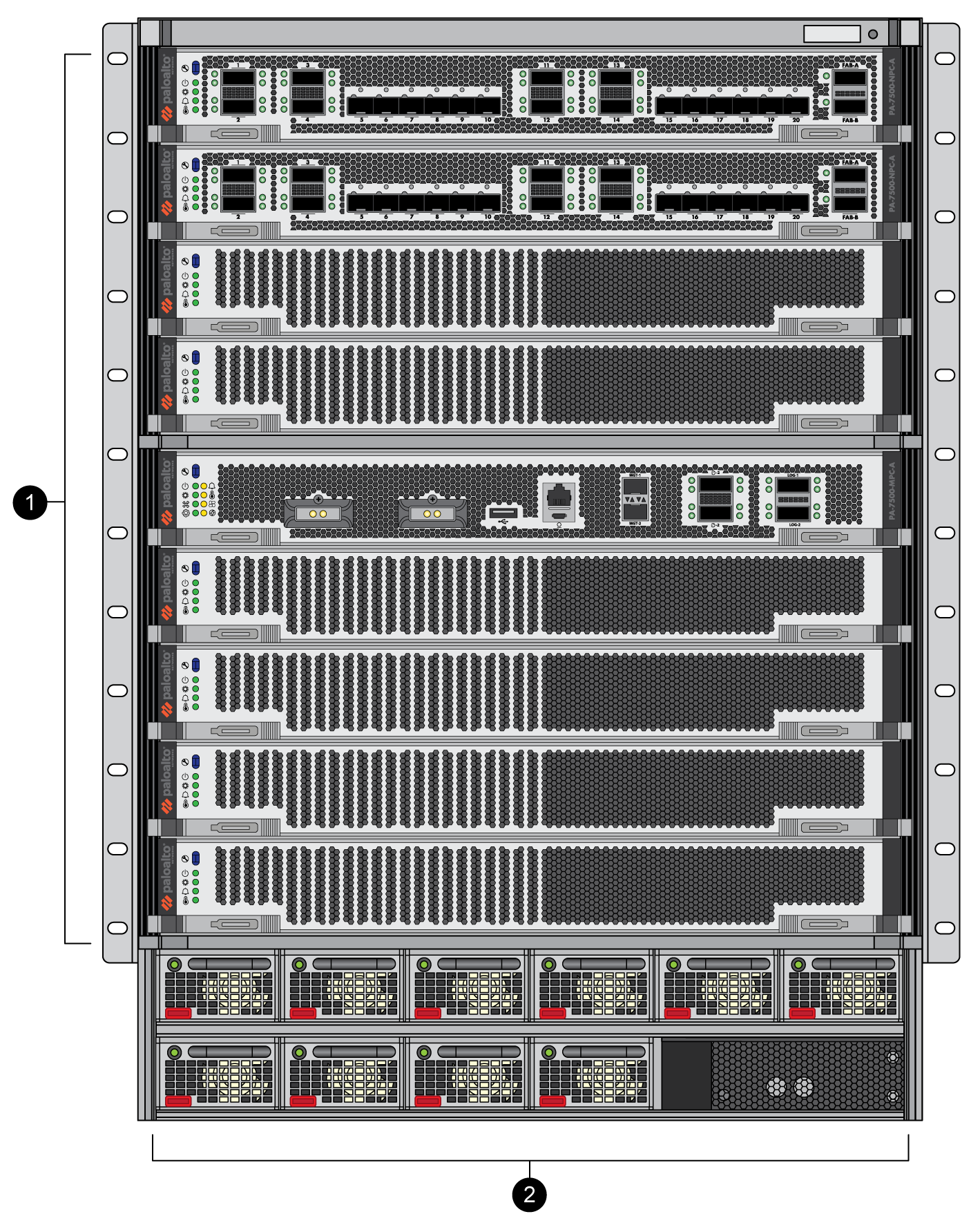
Task: Select SFP port 17 on the second card
Action: [x=720, y=202]
